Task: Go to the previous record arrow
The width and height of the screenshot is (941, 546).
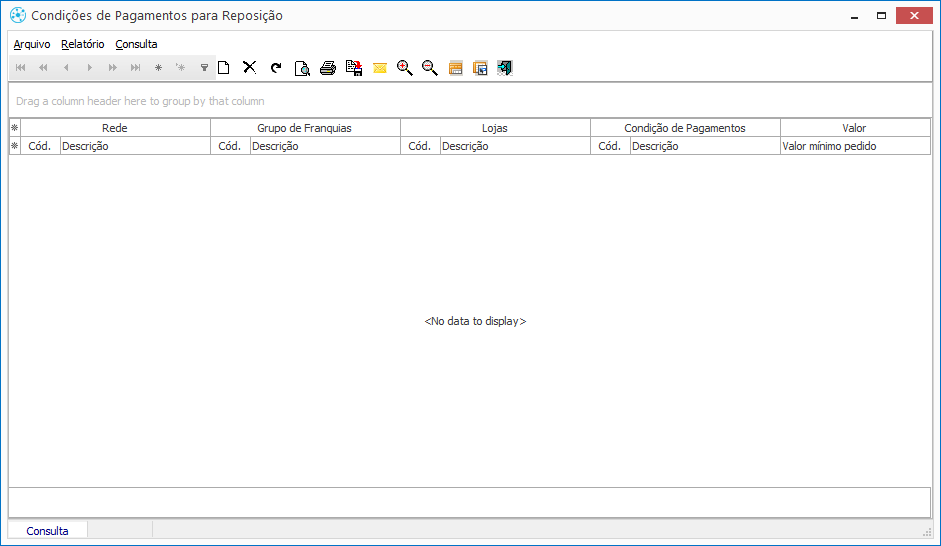Action: [66, 68]
